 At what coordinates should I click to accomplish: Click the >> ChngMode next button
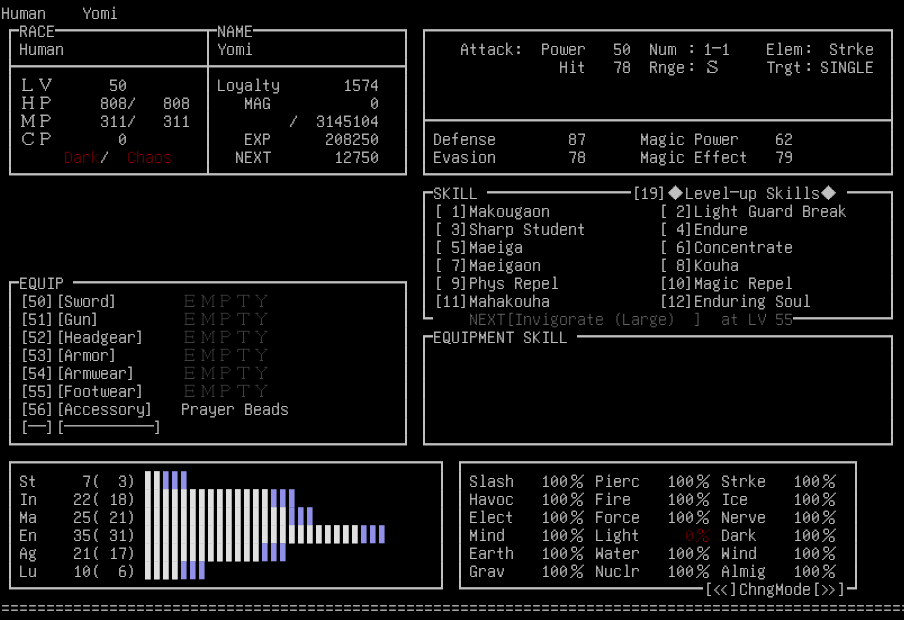tap(829, 589)
